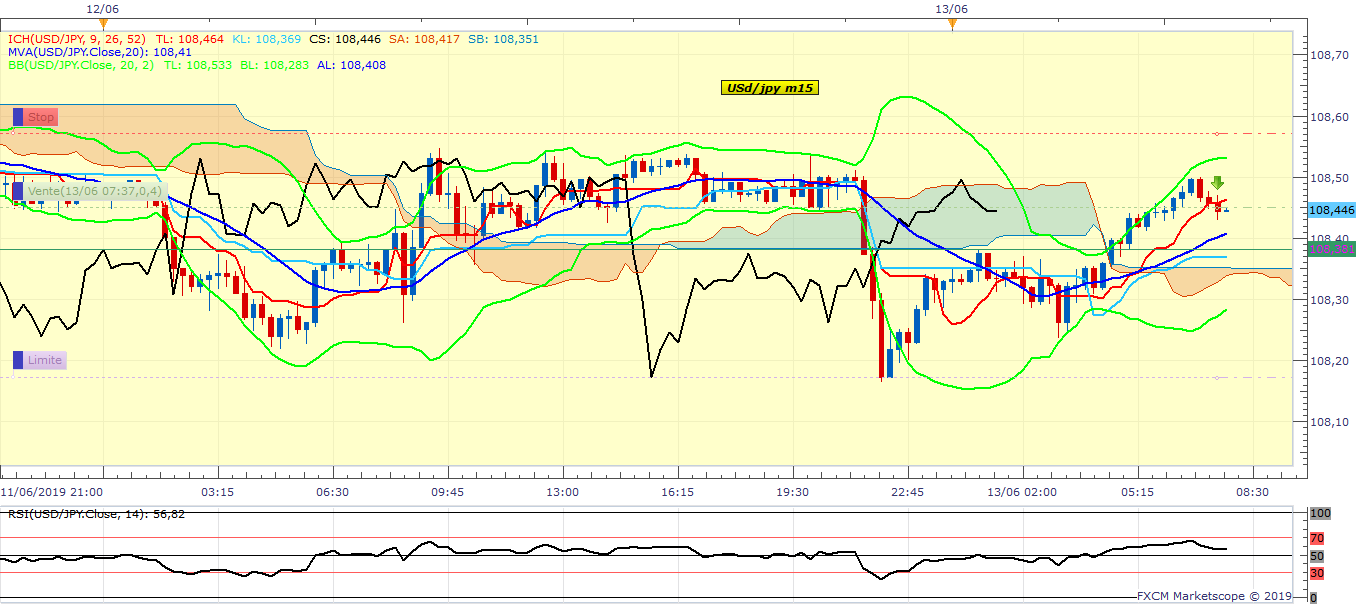This screenshot has width=1365, height=604.
Task: Click the red Stop order label
Action: coord(41,117)
